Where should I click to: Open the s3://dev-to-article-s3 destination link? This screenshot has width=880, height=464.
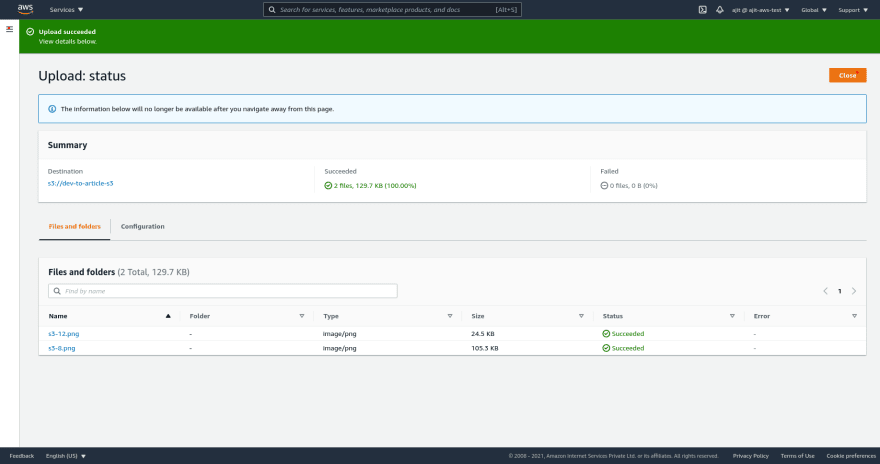pos(80,183)
